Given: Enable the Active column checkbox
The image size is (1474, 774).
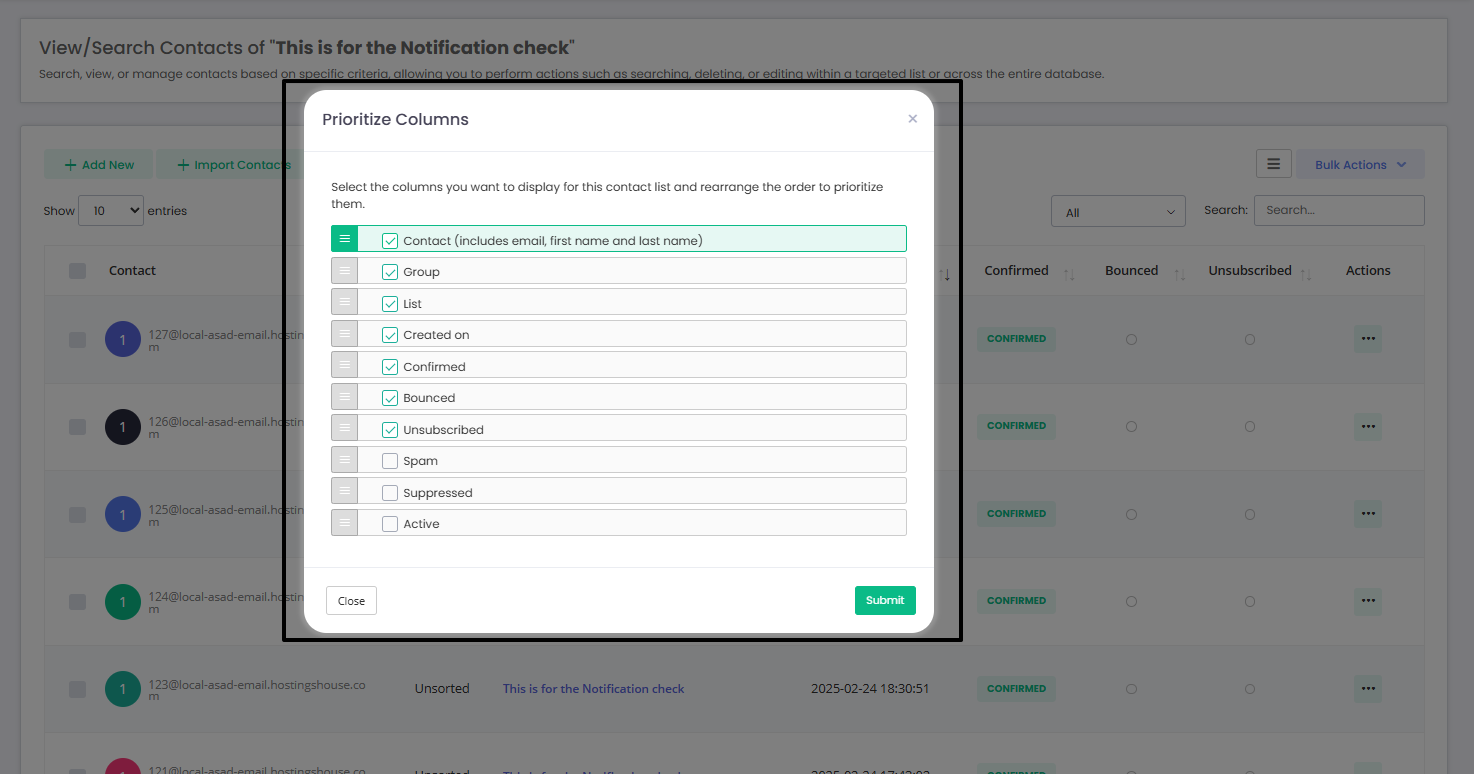Looking at the screenshot, I should point(390,524).
